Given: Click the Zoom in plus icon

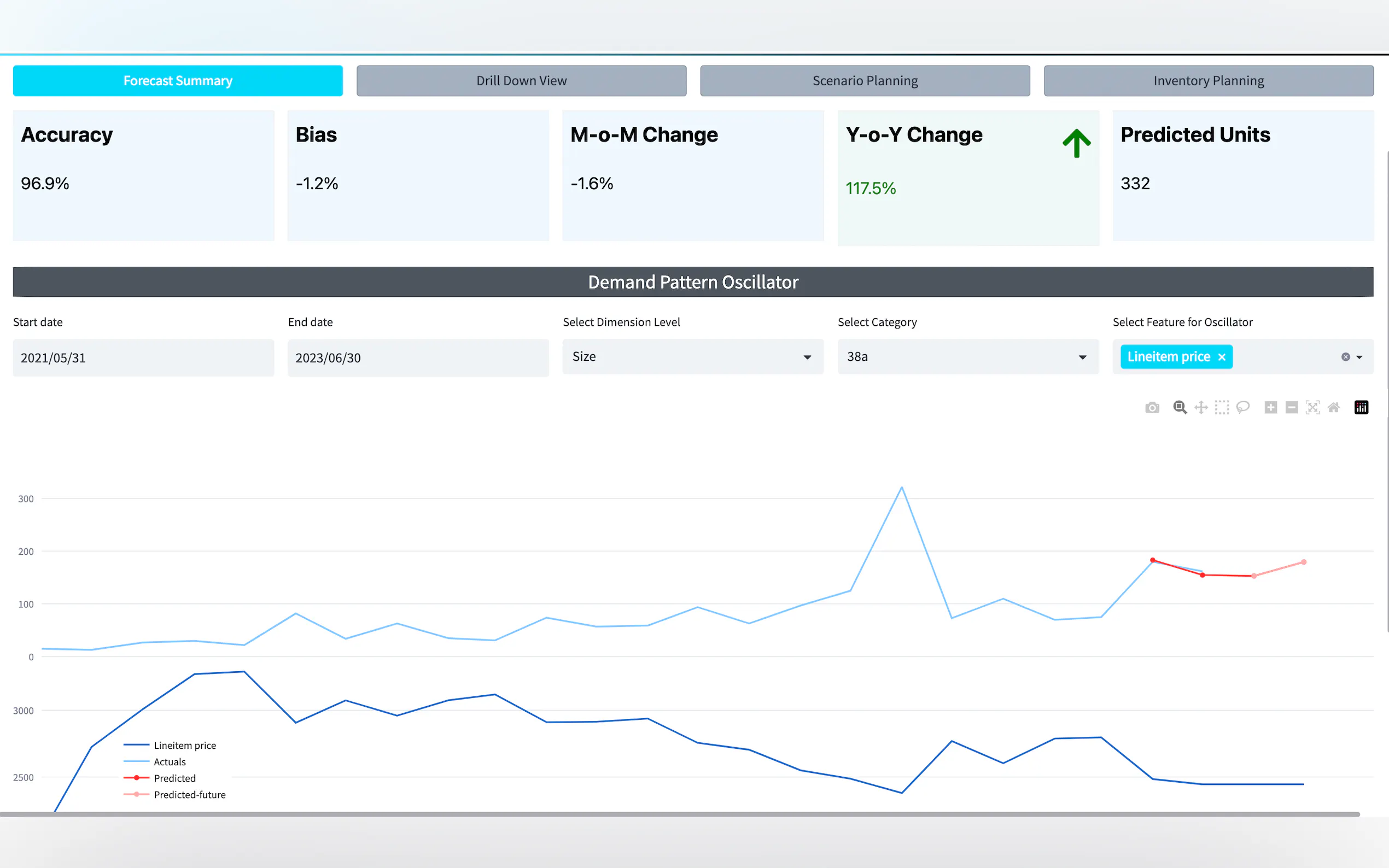Looking at the screenshot, I should click(x=1271, y=408).
